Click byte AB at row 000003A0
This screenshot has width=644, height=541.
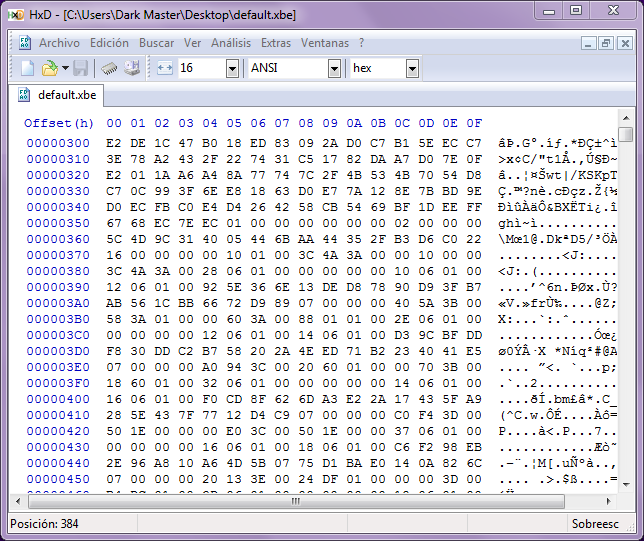(x=114, y=303)
